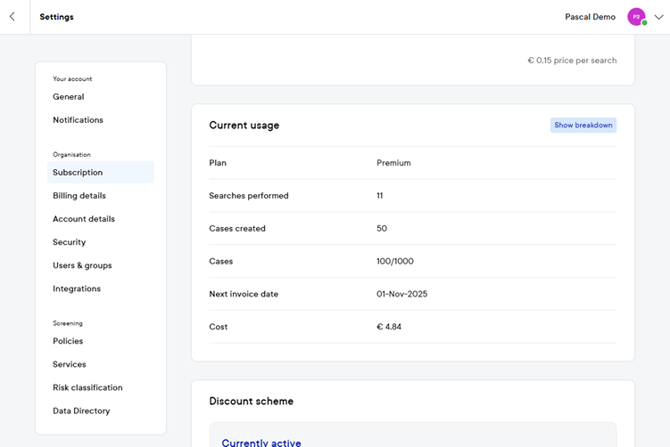Image resolution: width=670 pixels, height=447 pixels.
Task: Go to Billing details
Action: point(79,196)
